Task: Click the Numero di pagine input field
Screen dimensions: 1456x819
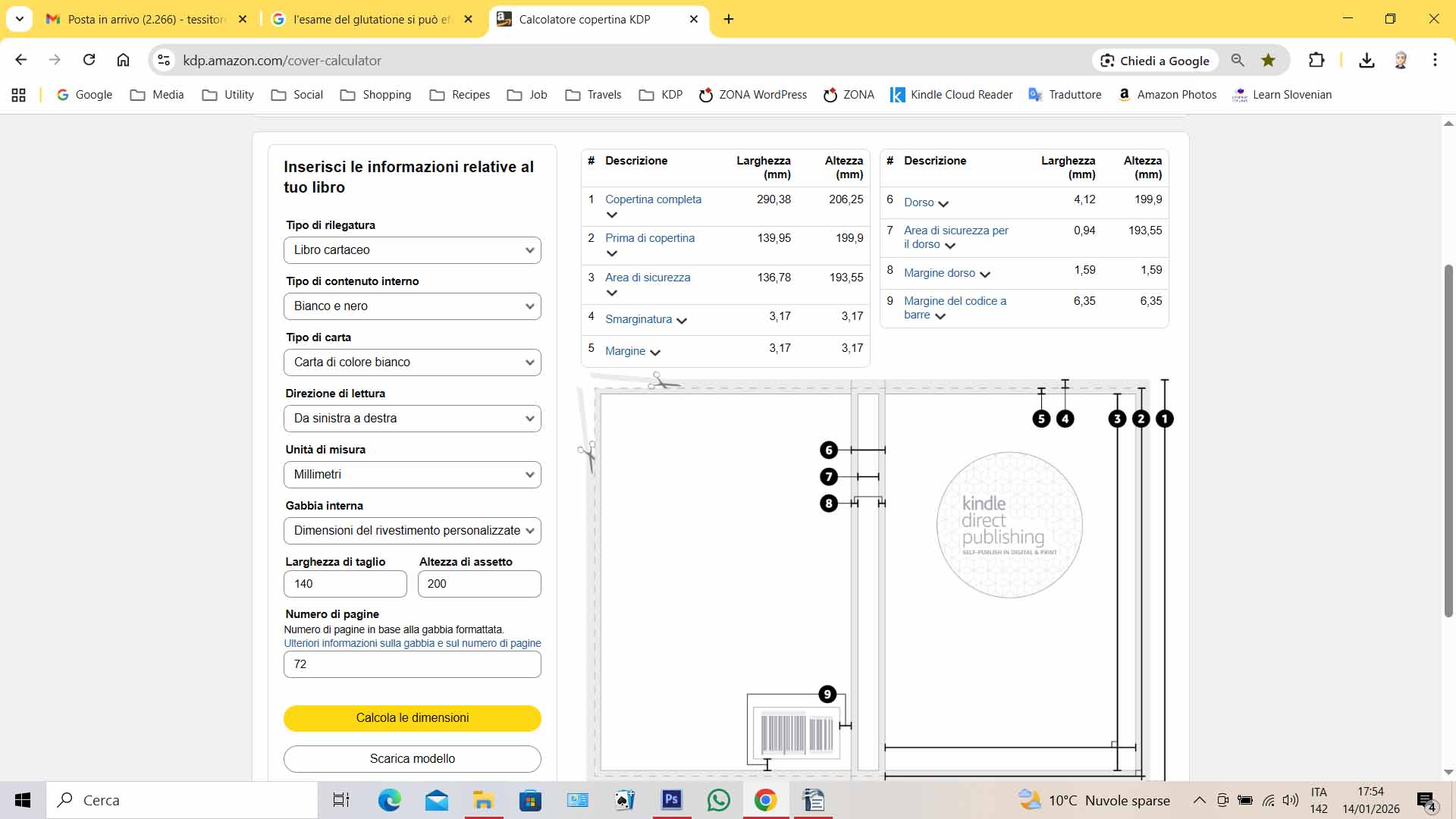Action: 412,664
